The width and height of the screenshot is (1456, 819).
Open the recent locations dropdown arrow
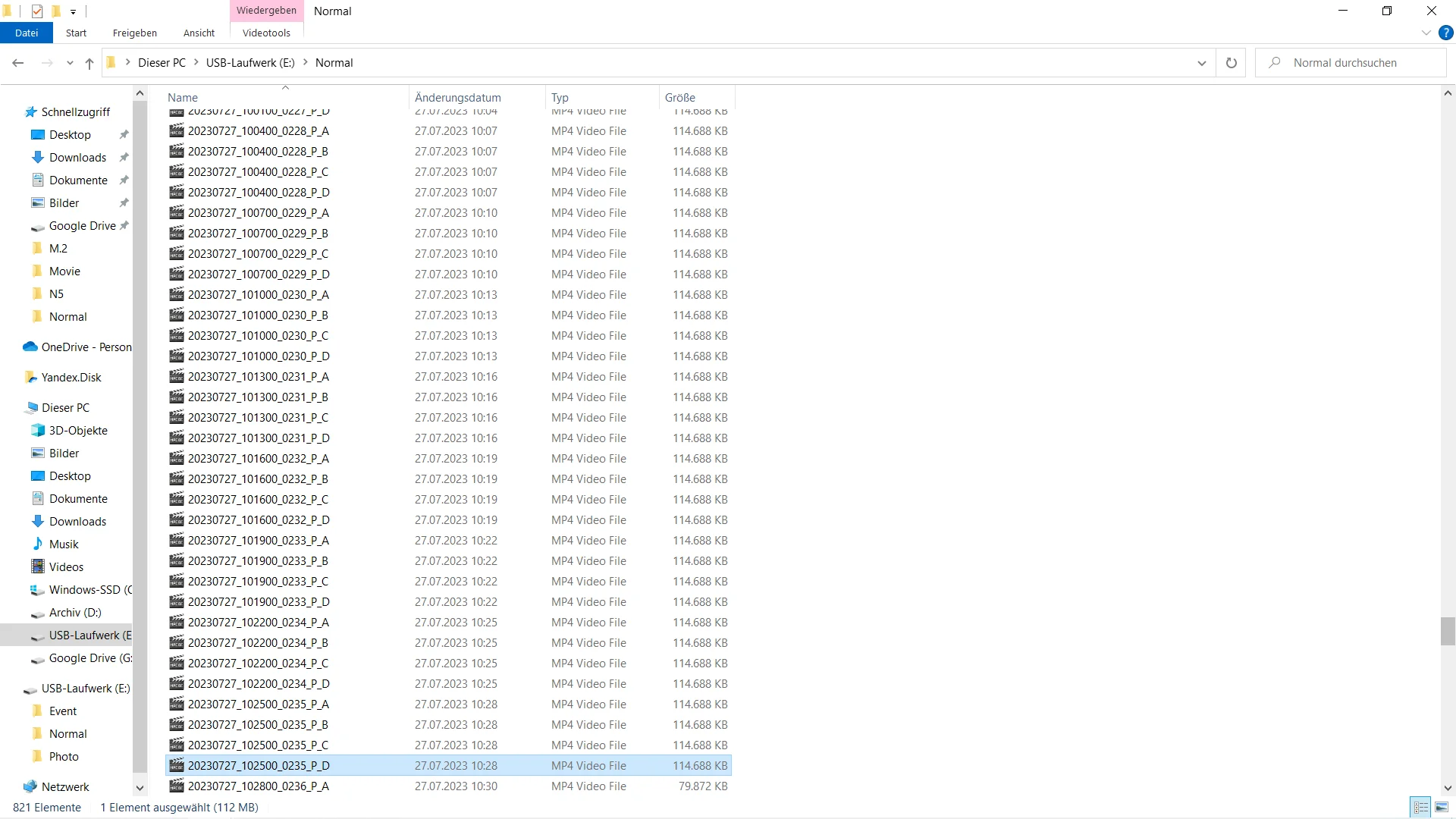[x=70, y=63]
